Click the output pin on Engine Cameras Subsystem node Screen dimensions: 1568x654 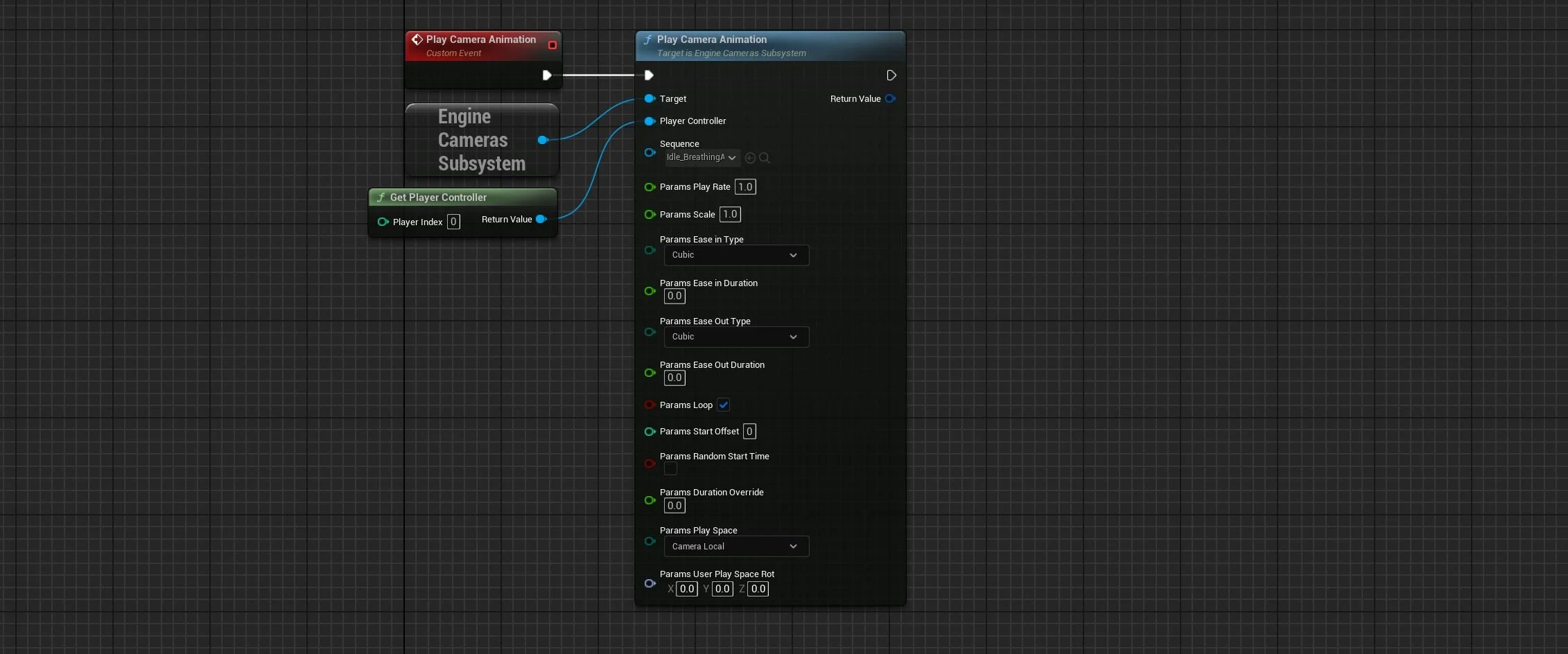pyautogui.click(x=543, y=140)
